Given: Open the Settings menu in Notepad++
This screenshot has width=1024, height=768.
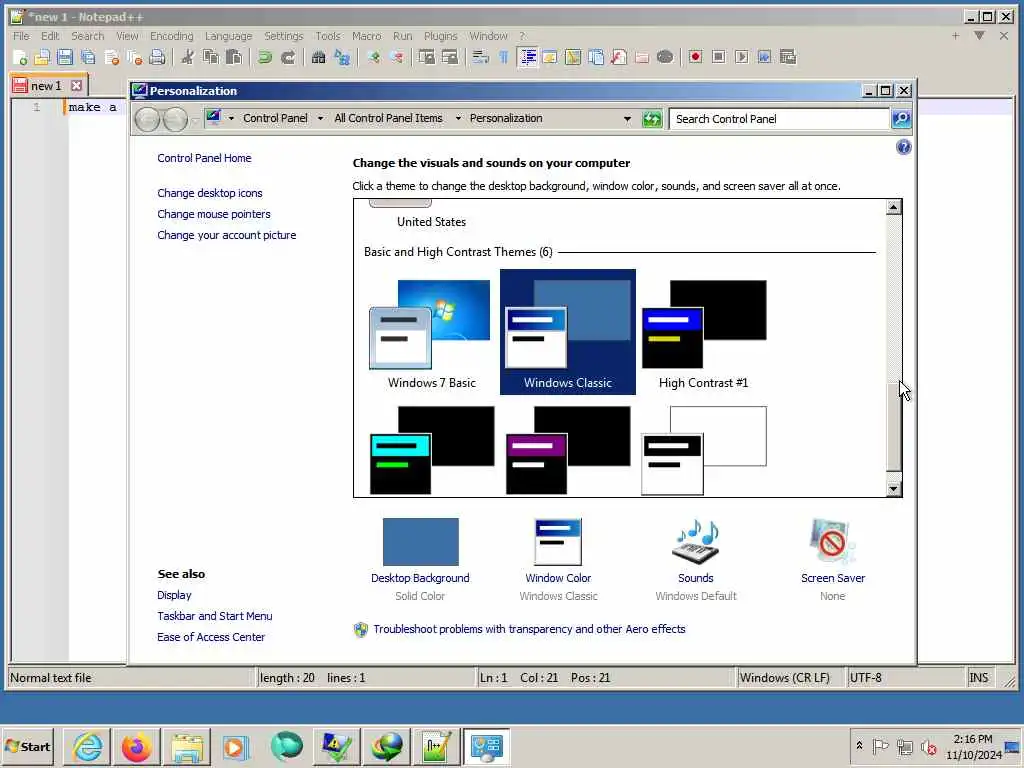Looking at the screenshot, I should [x=283, y=36].
